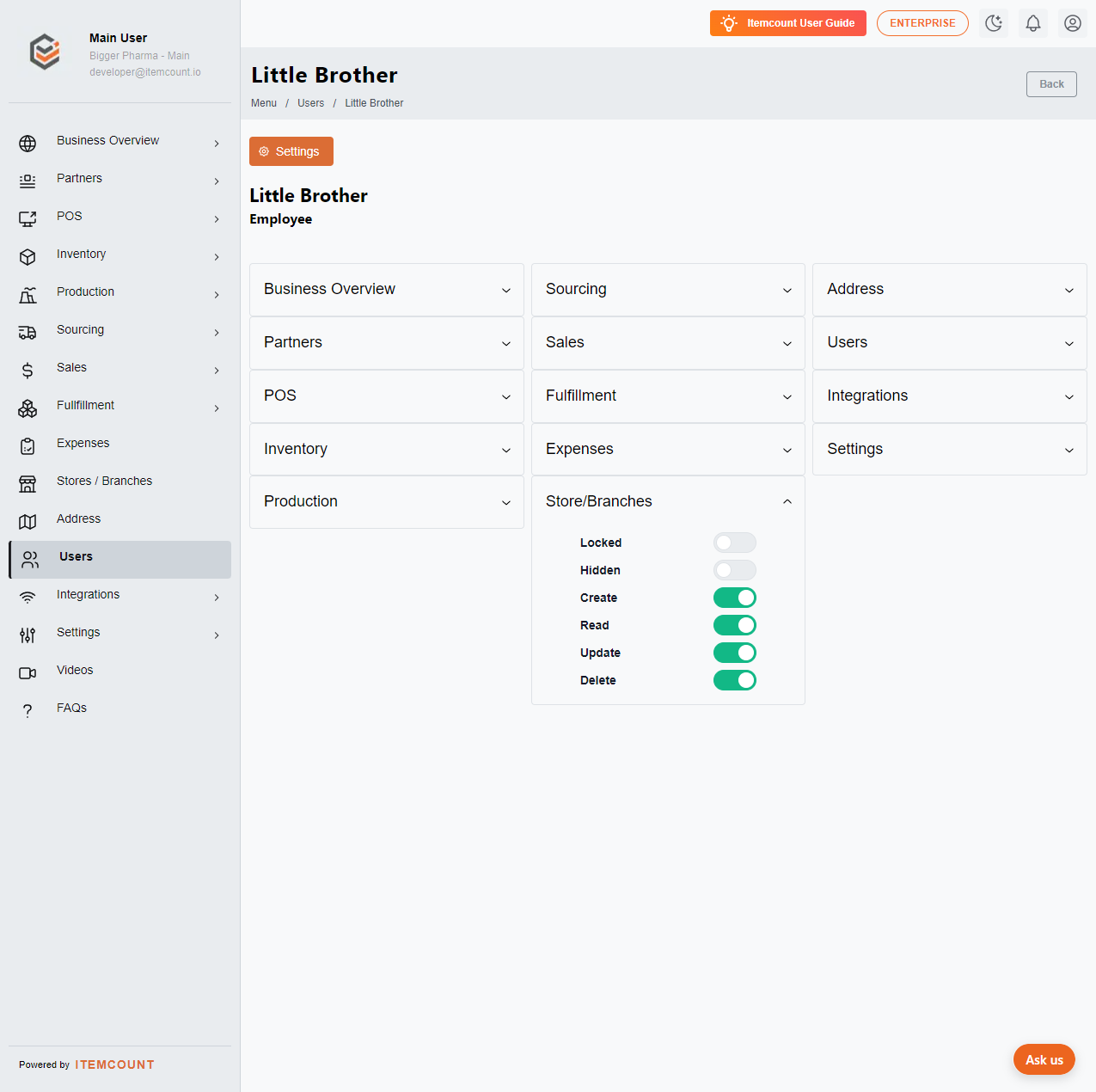
Task: Click developer@itemcount.io email text
Action: point(145,72)
